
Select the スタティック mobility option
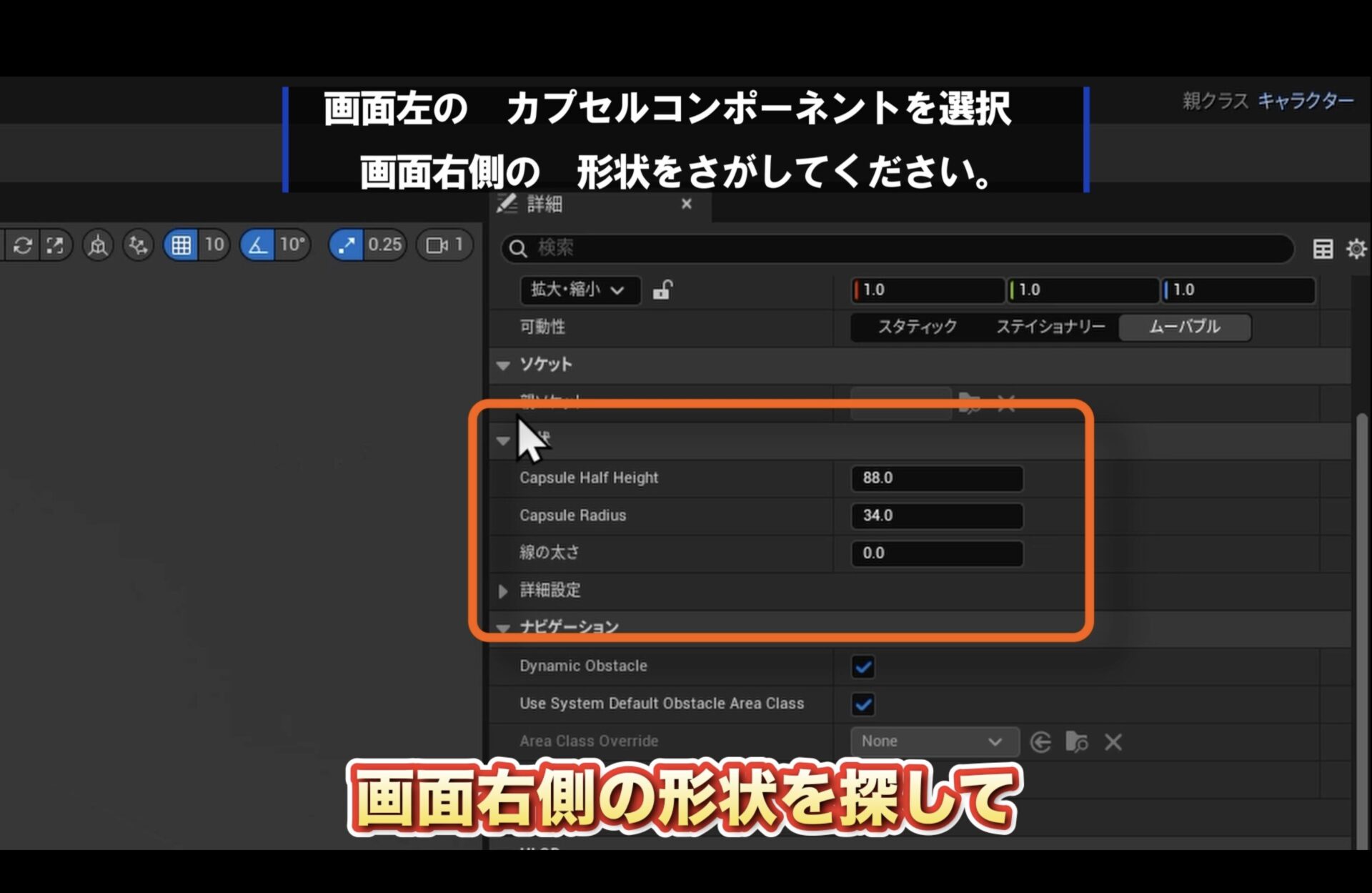tap(917, 327)
